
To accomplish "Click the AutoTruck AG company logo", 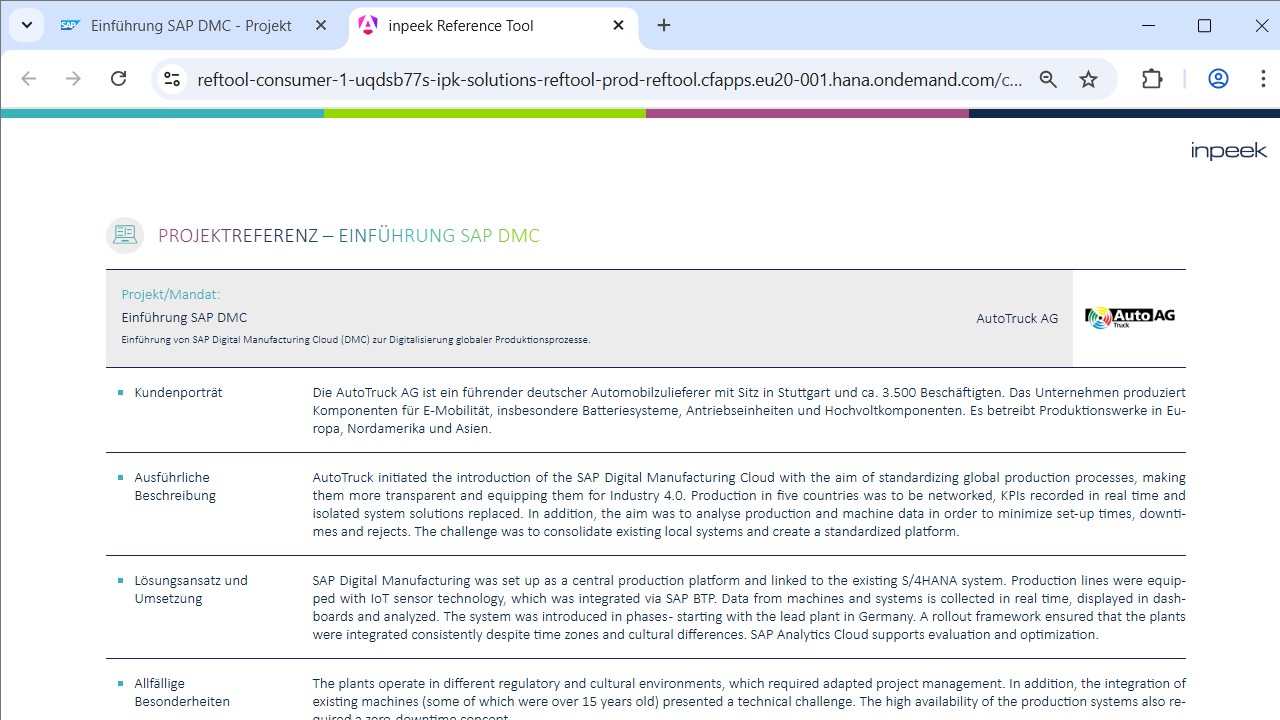I will [1129, 318].
